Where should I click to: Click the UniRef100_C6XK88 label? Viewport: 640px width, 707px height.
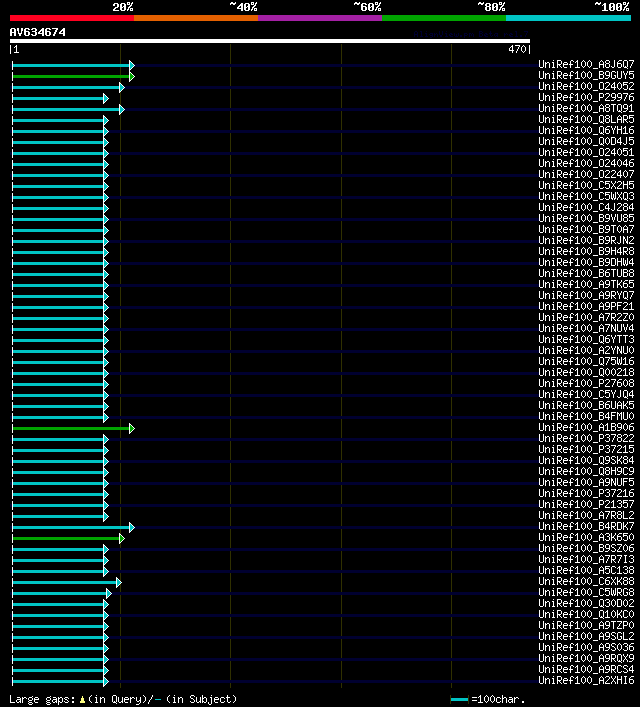(586, 581)
